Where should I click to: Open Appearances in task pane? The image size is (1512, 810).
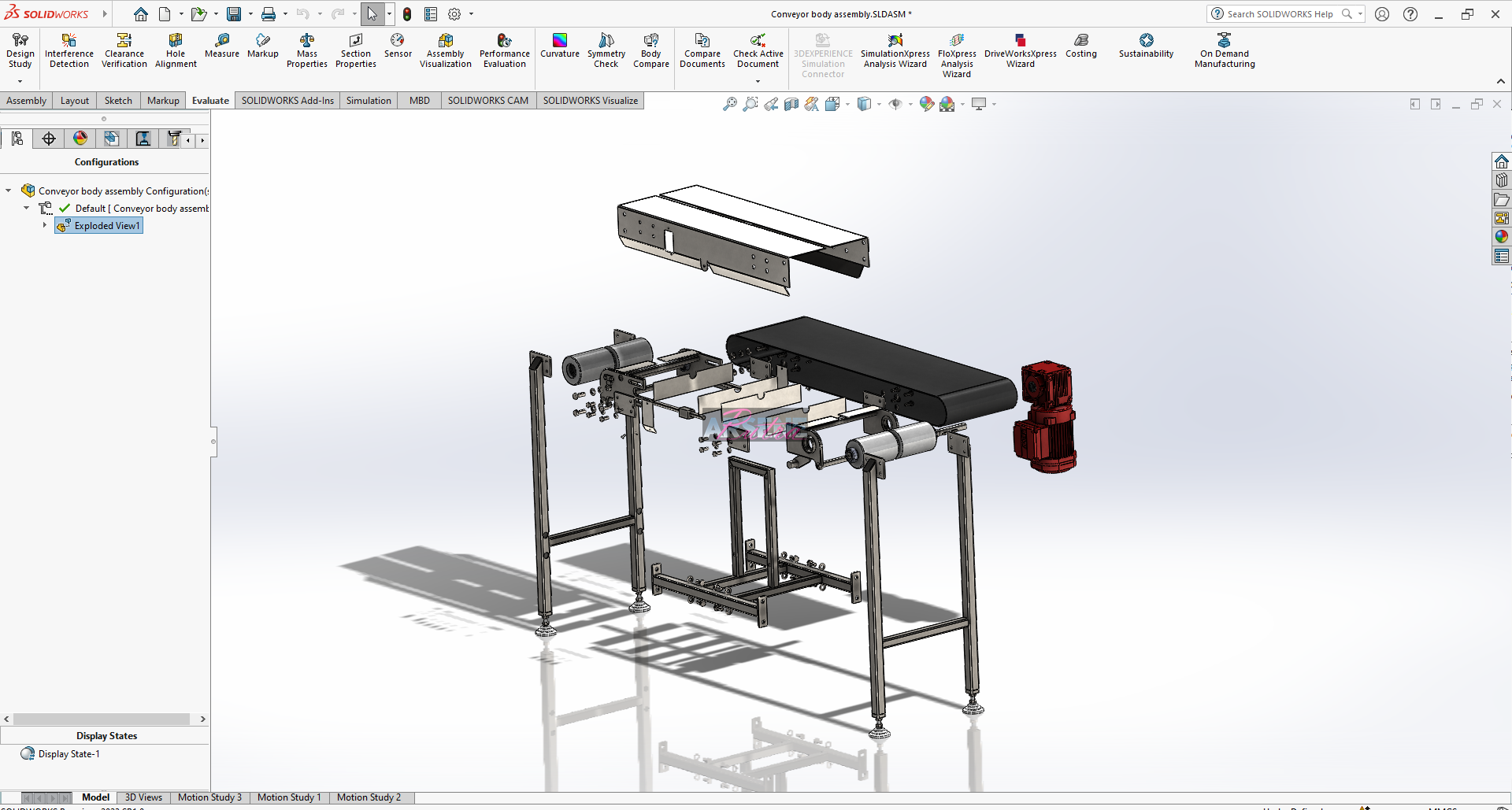(x=1502, y=237)
